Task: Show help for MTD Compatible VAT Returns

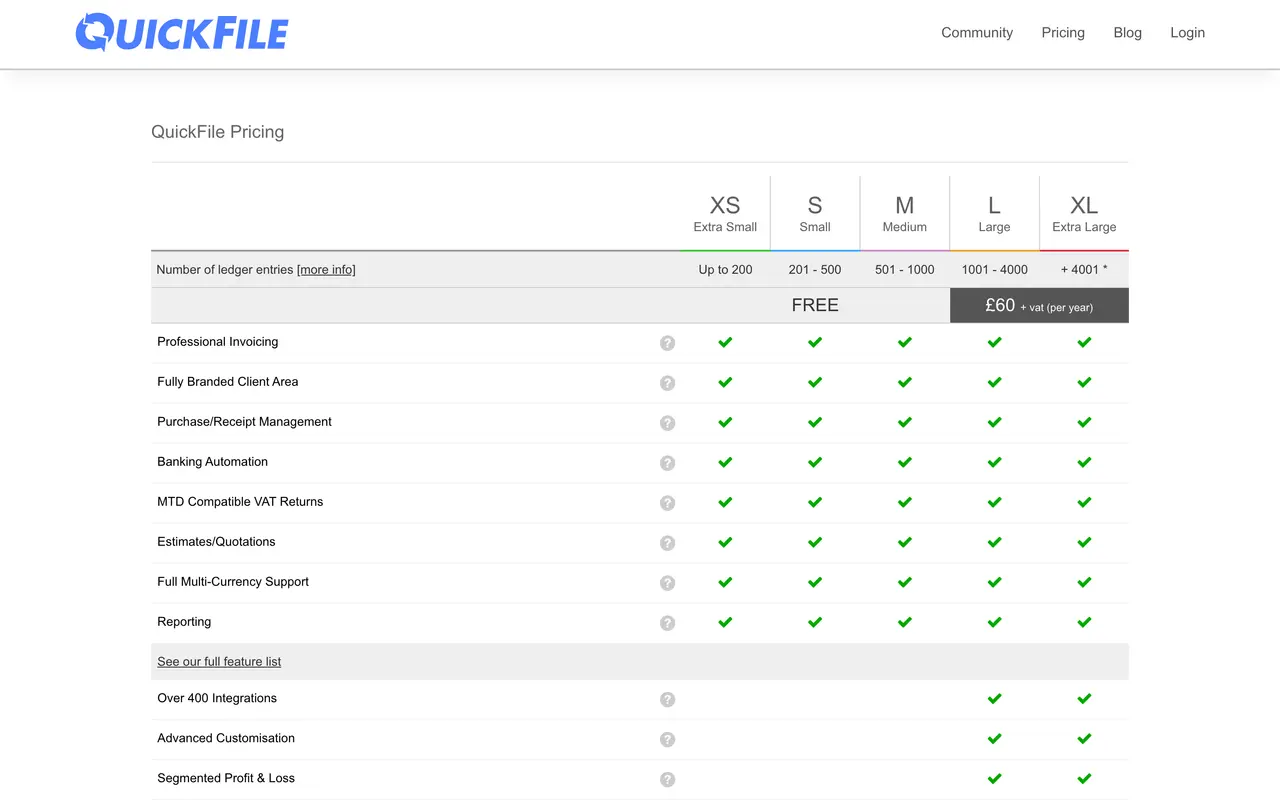Action: tap(667, 503)
